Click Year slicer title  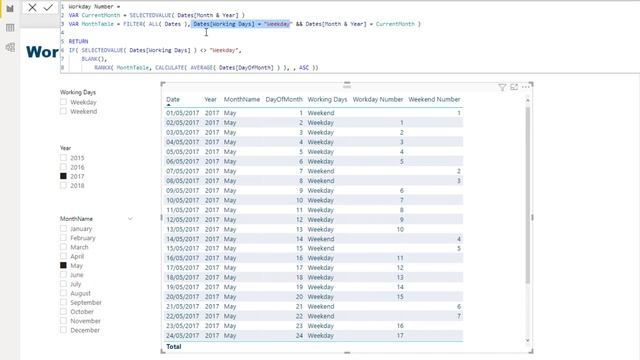point(65,148)
